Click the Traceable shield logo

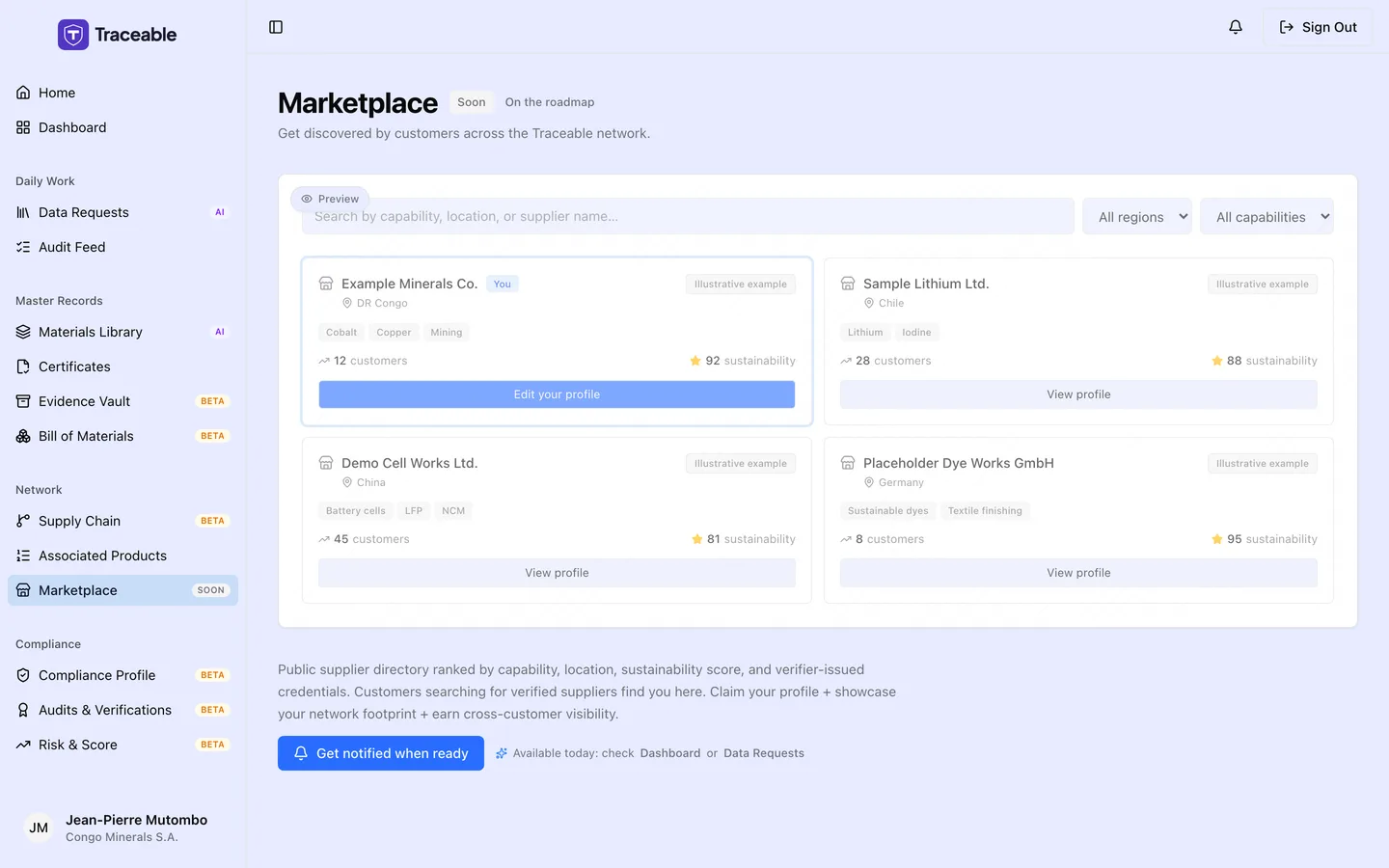tap(73, 35)
